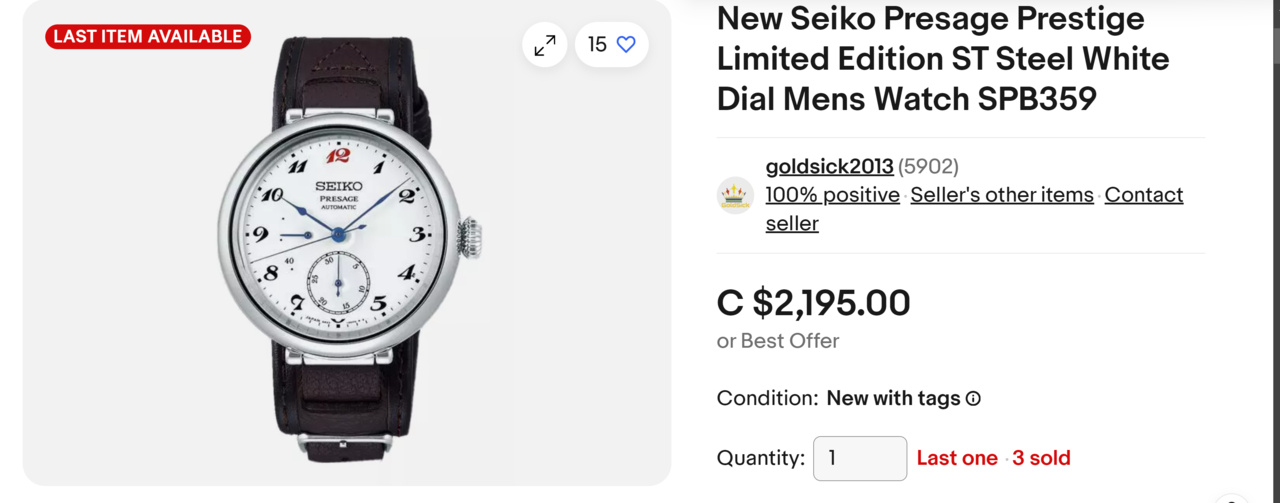Click the C $2,195.00 price

click(813, 302)
